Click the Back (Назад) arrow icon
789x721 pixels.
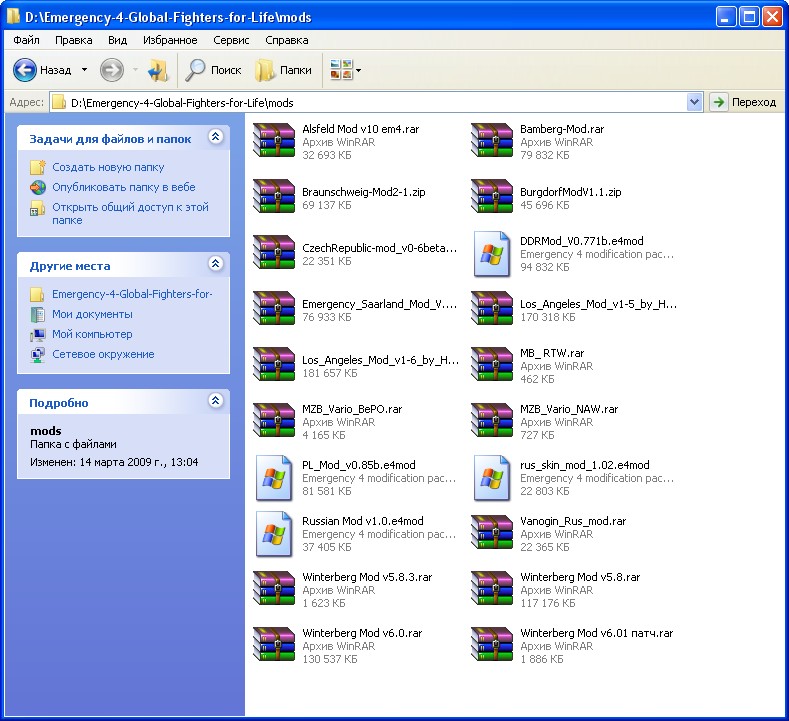point(24,70)
